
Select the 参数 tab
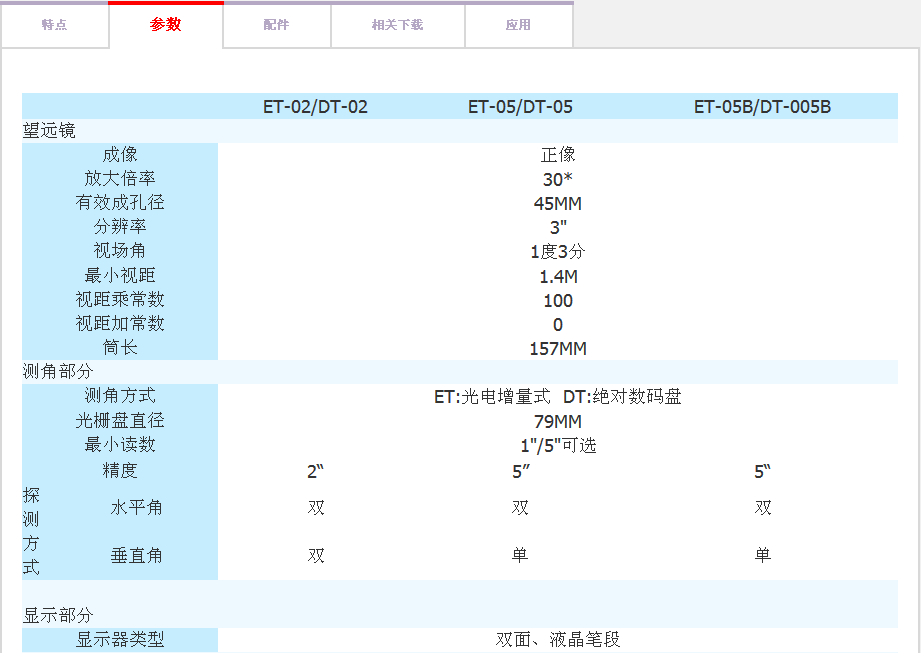[x=166, y=25]
